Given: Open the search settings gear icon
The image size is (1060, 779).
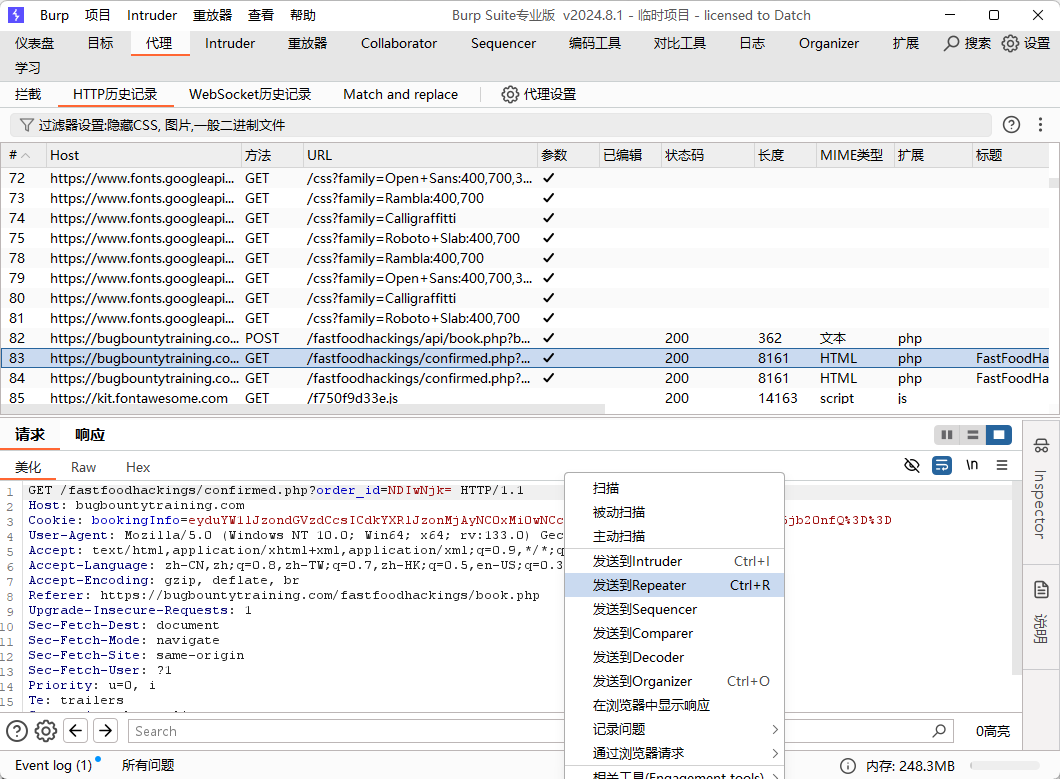Looking at the screenshot, I should point(45,731).
